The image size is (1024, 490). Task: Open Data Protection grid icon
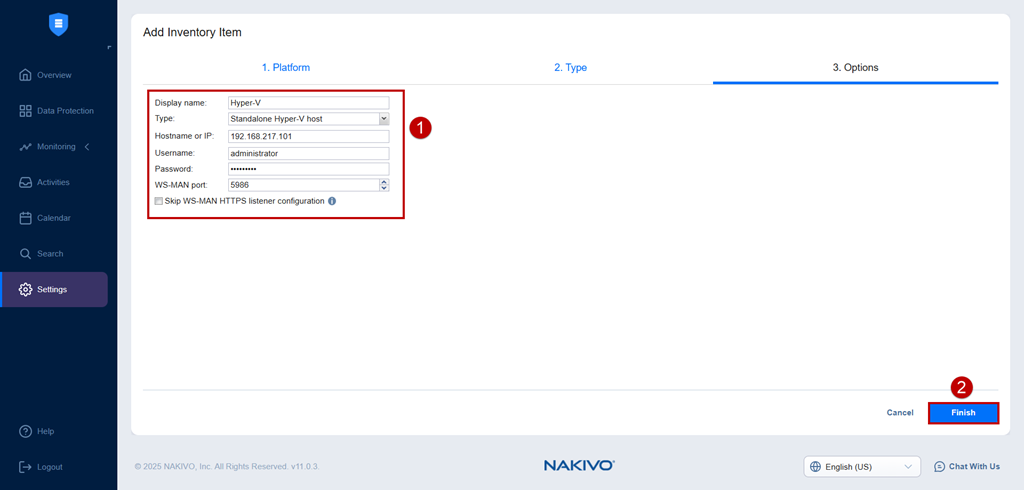(x=25, y=111)
